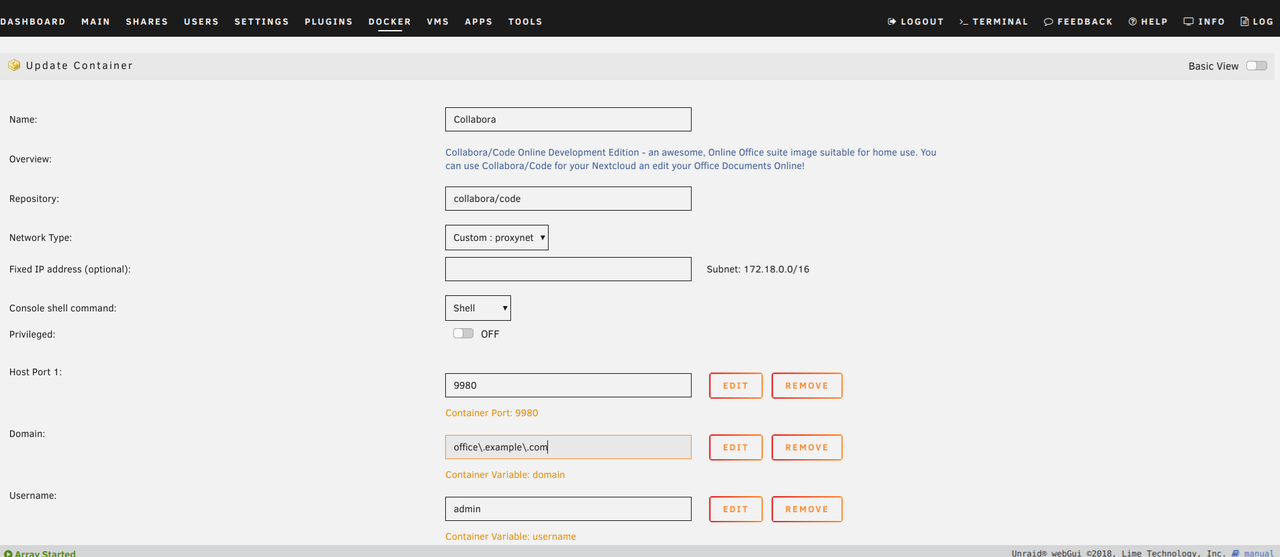Open the Plugins menu tab
This screenshot has height=557, width=1280.
(x=328, y=21)
